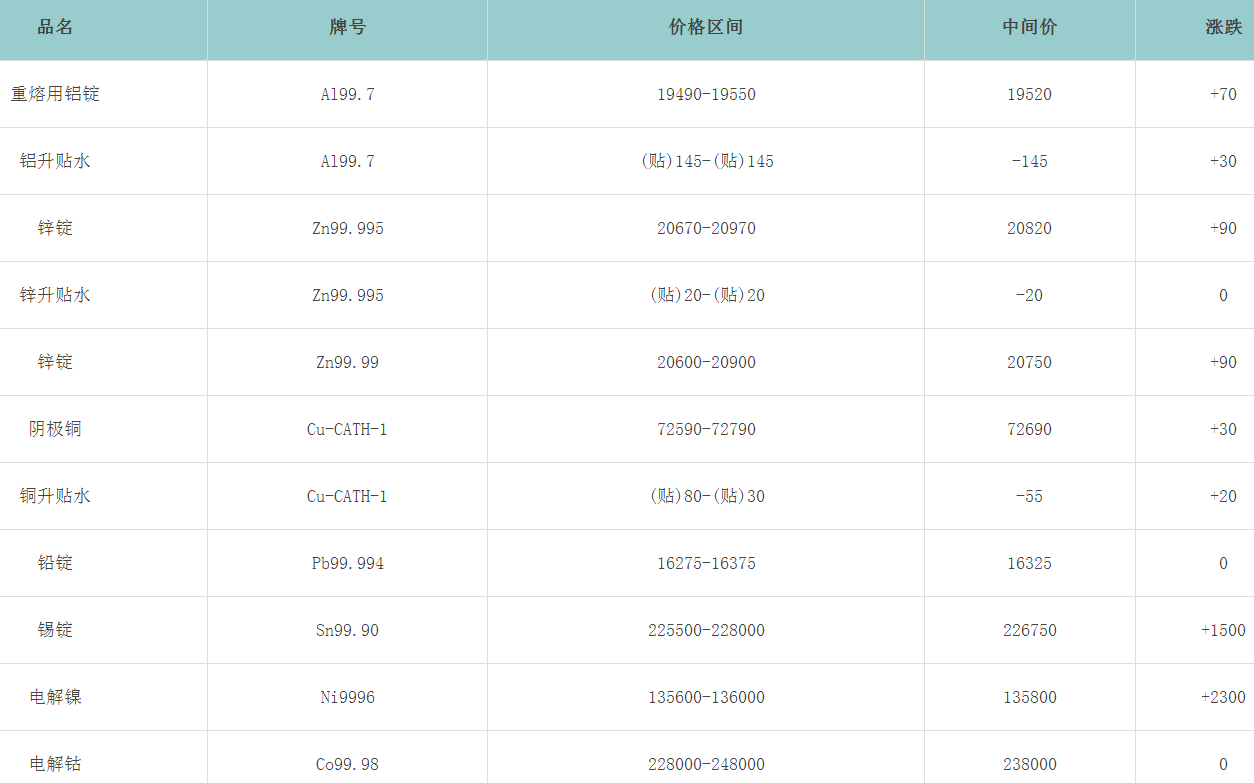Click the Zn99.99 grade cell
Image resolution: width=1254 pixels, height=783 pixels.
pos(347,362)
